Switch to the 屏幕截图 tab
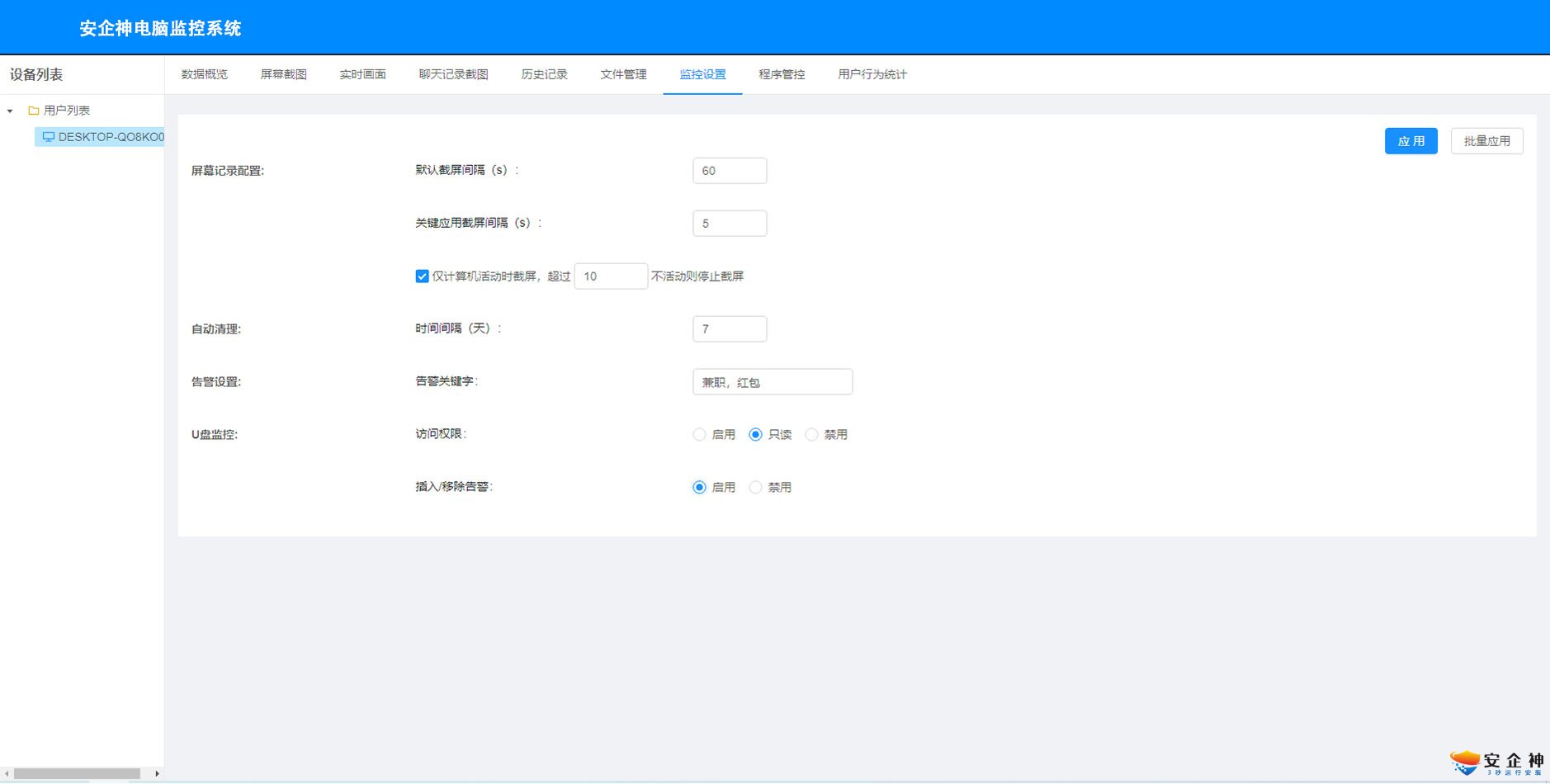 (x=284, y=74)
